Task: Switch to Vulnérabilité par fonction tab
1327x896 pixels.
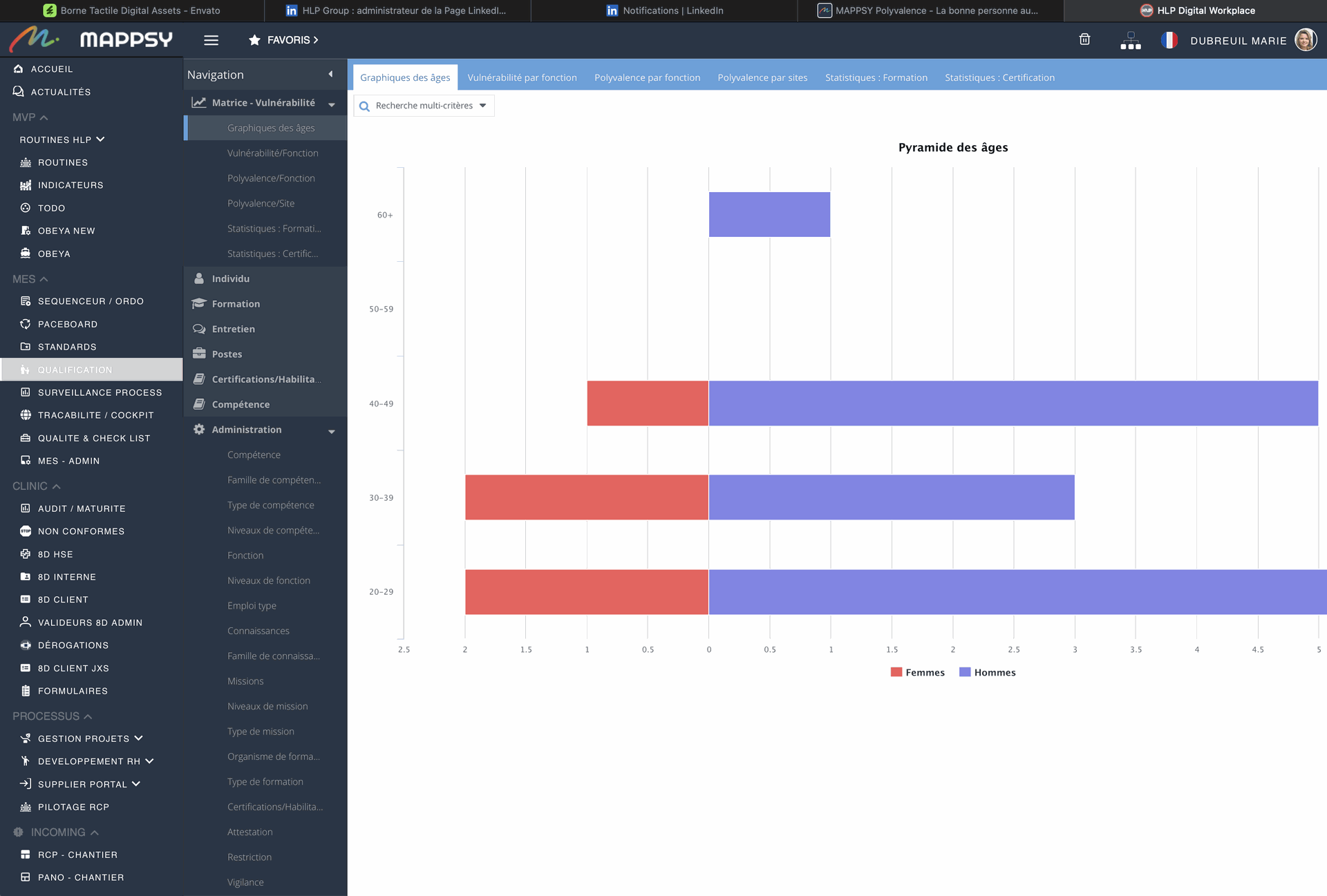Action: (x=522, y=77)
